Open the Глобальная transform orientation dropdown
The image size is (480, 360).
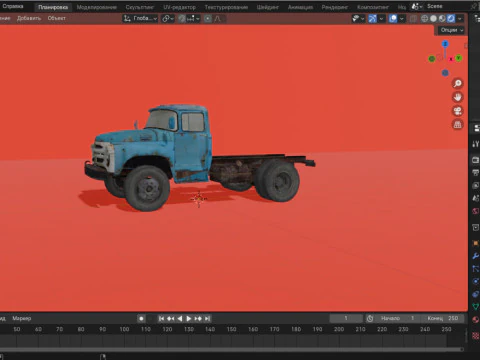[140, 19]
